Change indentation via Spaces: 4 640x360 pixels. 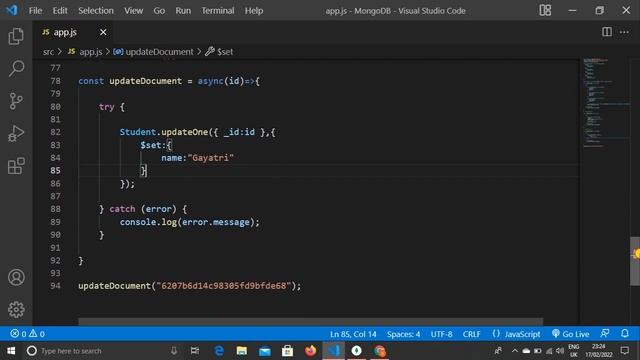403,334
